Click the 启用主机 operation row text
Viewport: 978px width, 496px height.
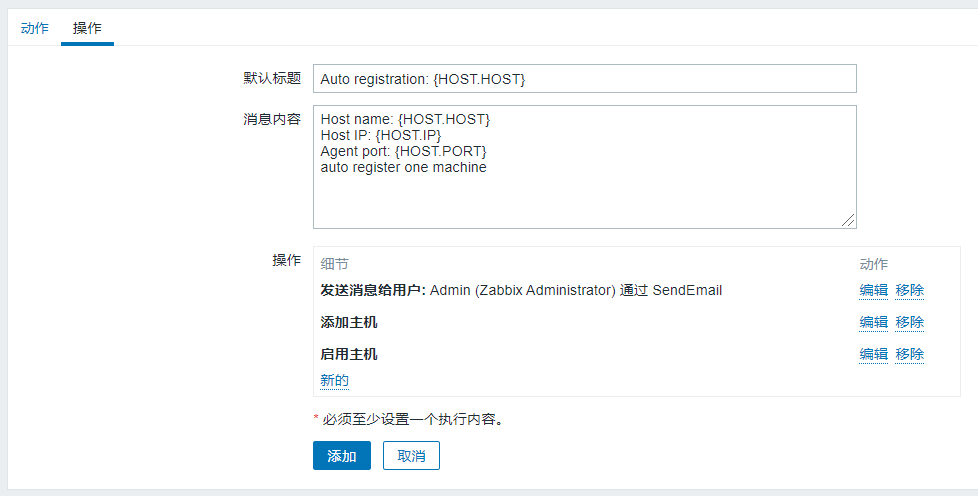click(x=349, y=354)
